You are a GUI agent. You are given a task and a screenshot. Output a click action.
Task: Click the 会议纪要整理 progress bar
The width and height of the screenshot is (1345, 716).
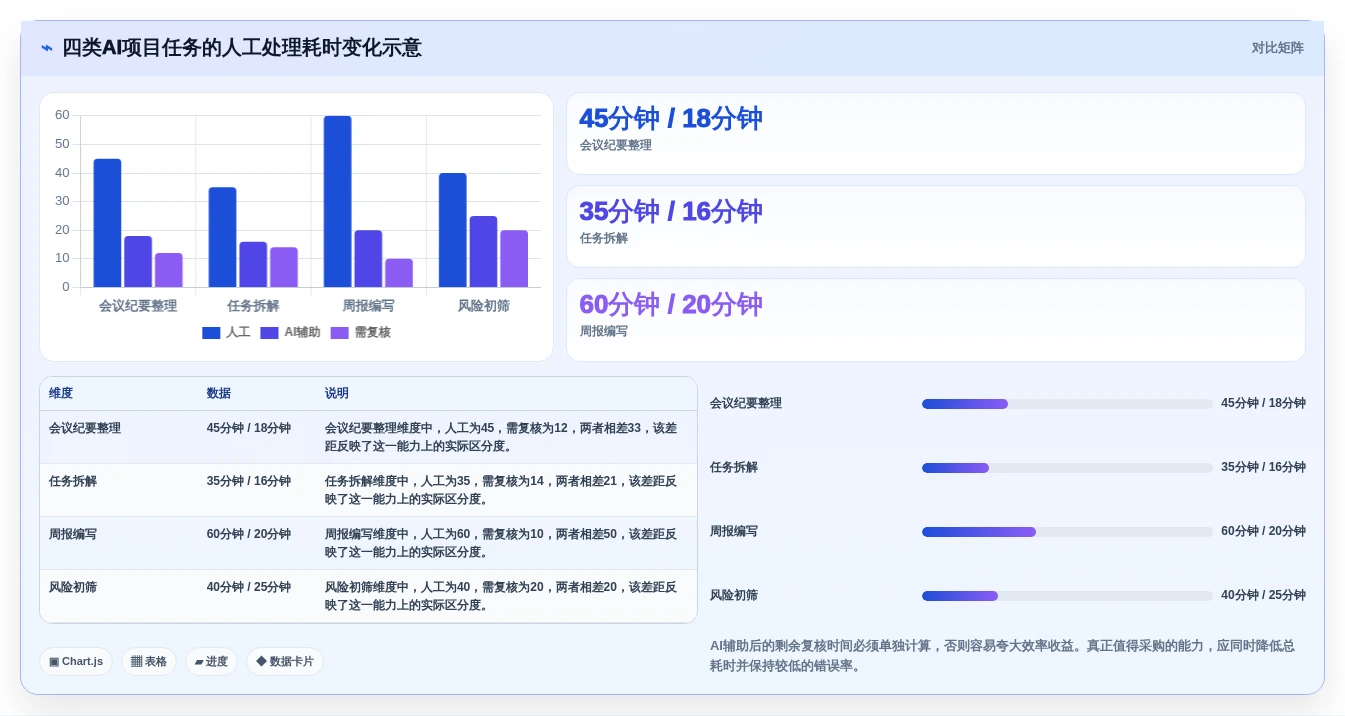[x=1067, y=404]
